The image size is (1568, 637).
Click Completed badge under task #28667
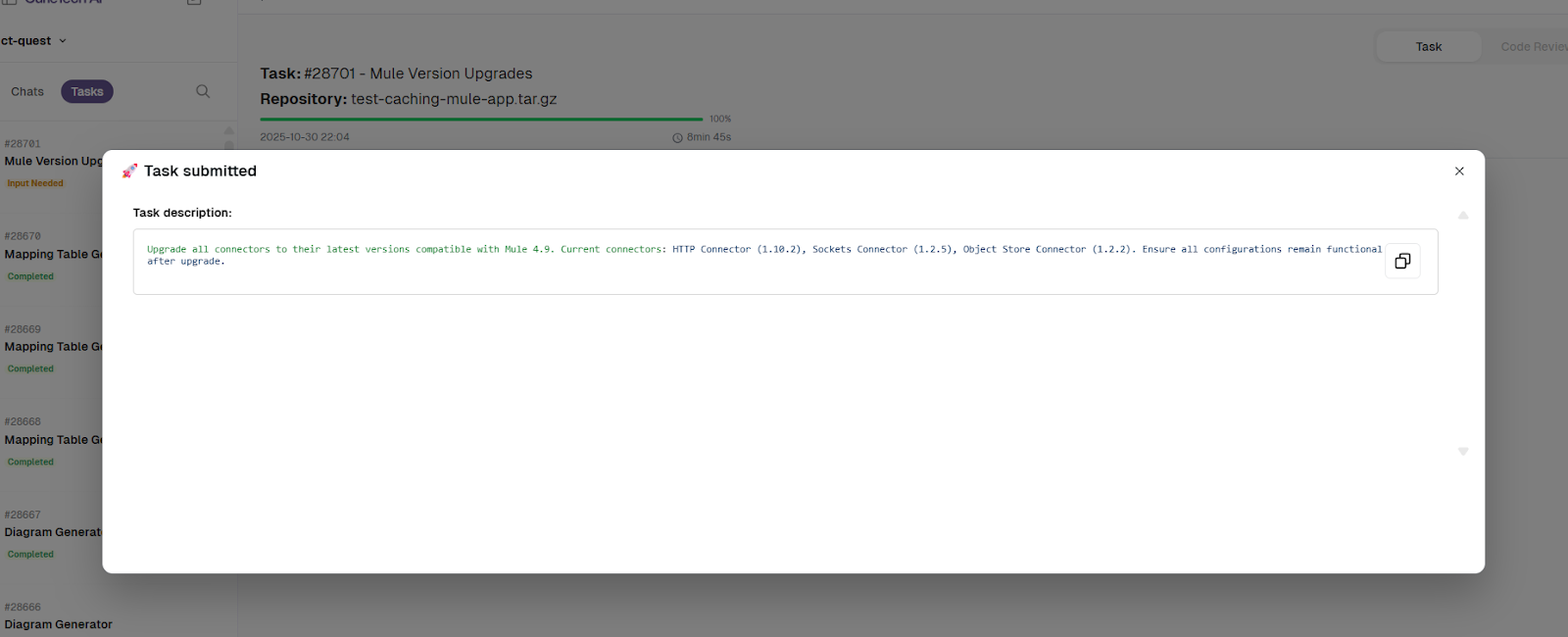coord(30,555)
